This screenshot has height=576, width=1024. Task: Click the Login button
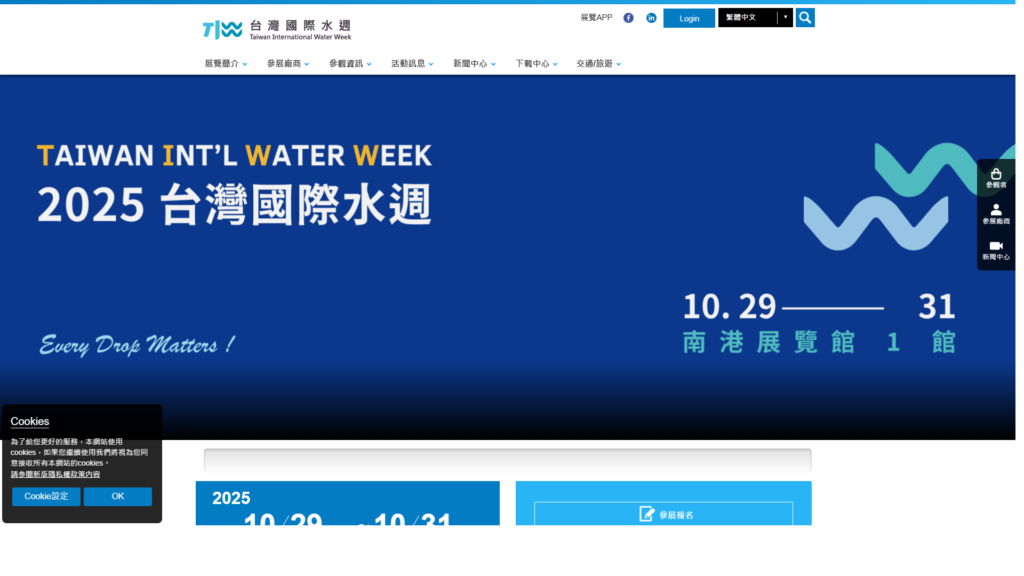[x=689, y=18]
